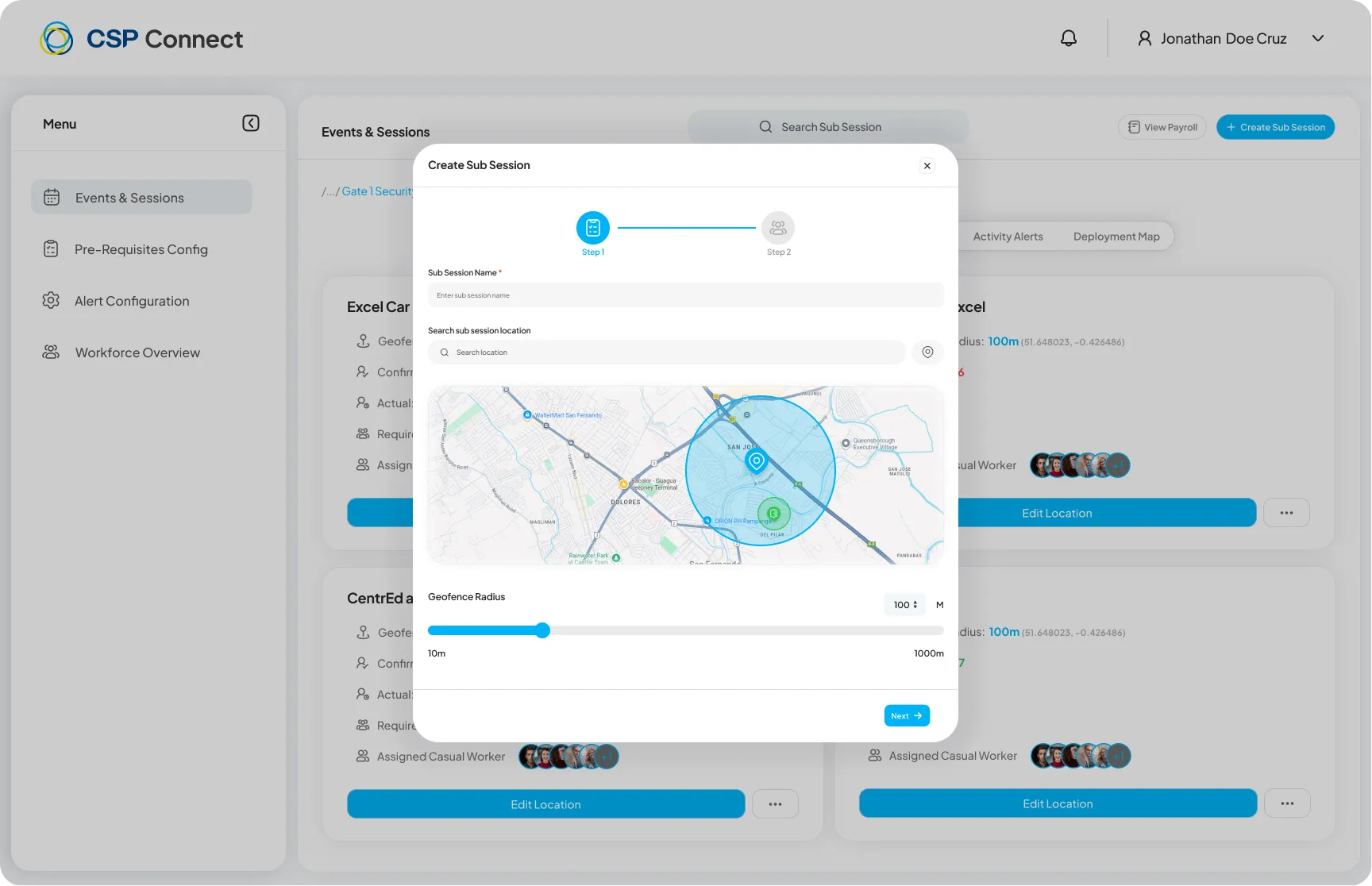Click the blue location pin on map
The image size is (1372, 886).
coord(757,461)
